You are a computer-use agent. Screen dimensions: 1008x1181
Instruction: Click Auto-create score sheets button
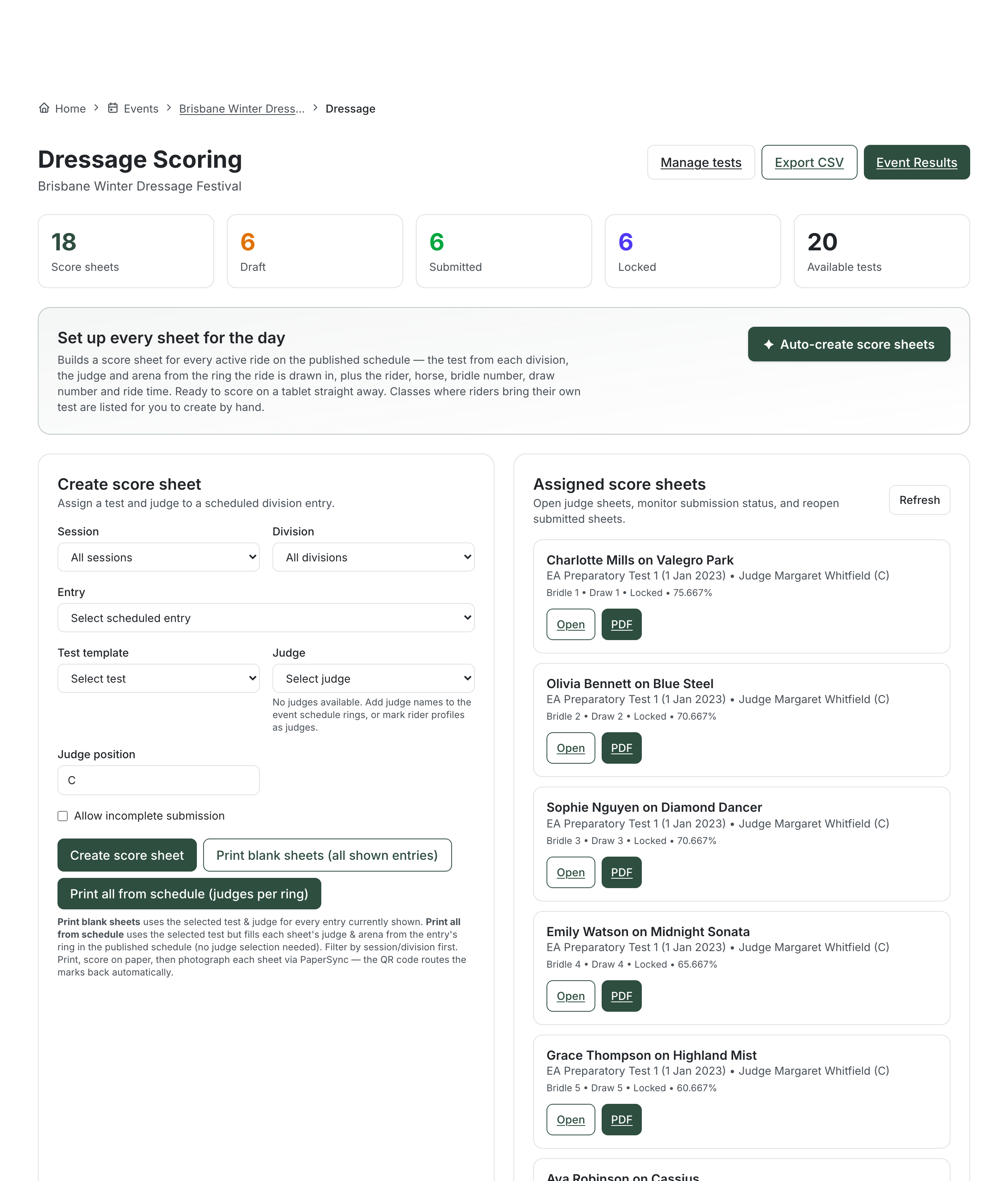(x=849, y=344)
